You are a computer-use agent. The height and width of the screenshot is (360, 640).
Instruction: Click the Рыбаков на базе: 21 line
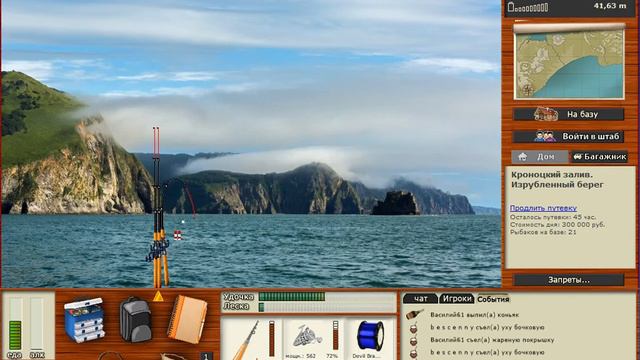pos(543,232)
